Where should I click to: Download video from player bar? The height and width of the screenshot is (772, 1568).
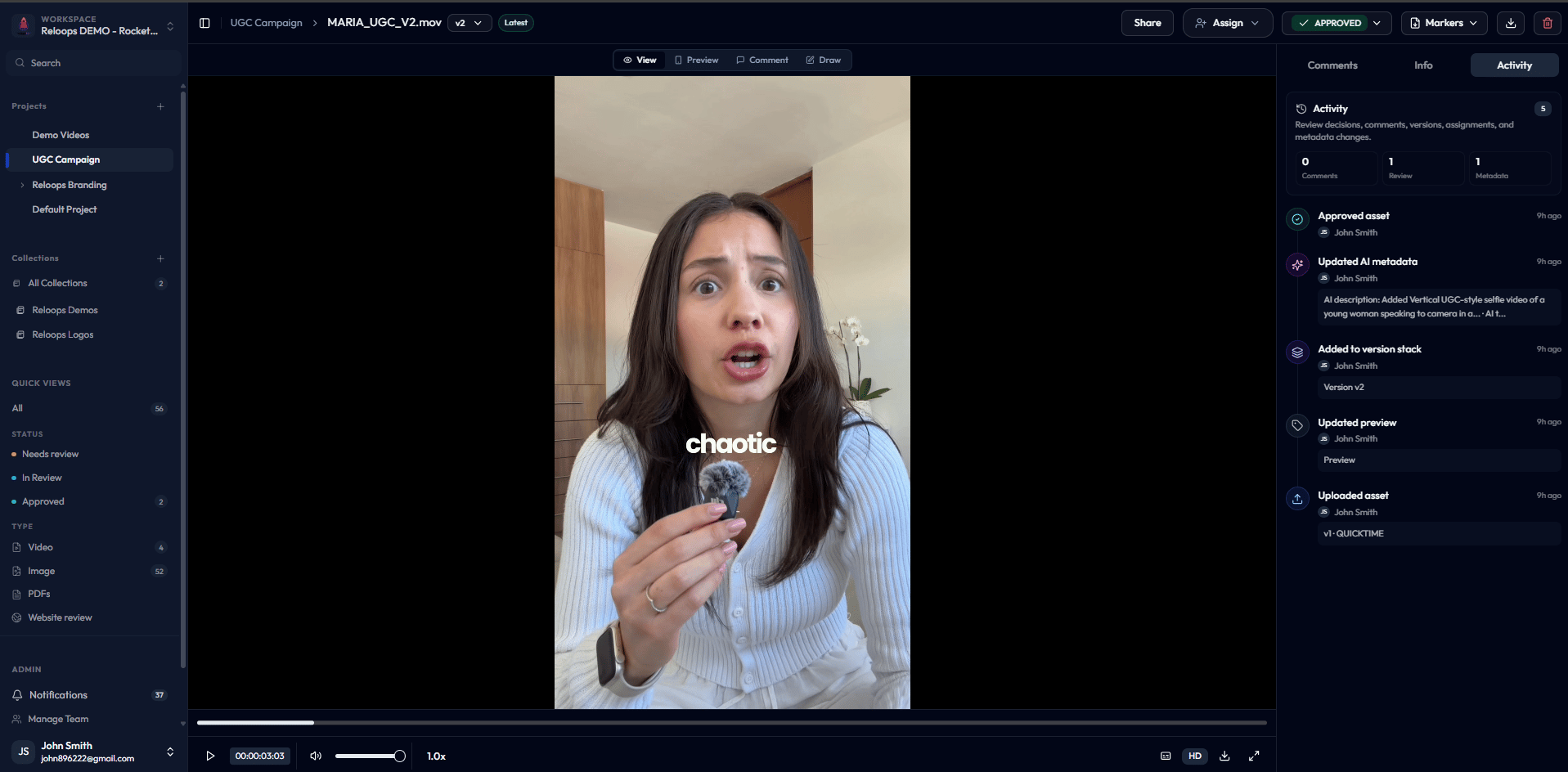1224,756
